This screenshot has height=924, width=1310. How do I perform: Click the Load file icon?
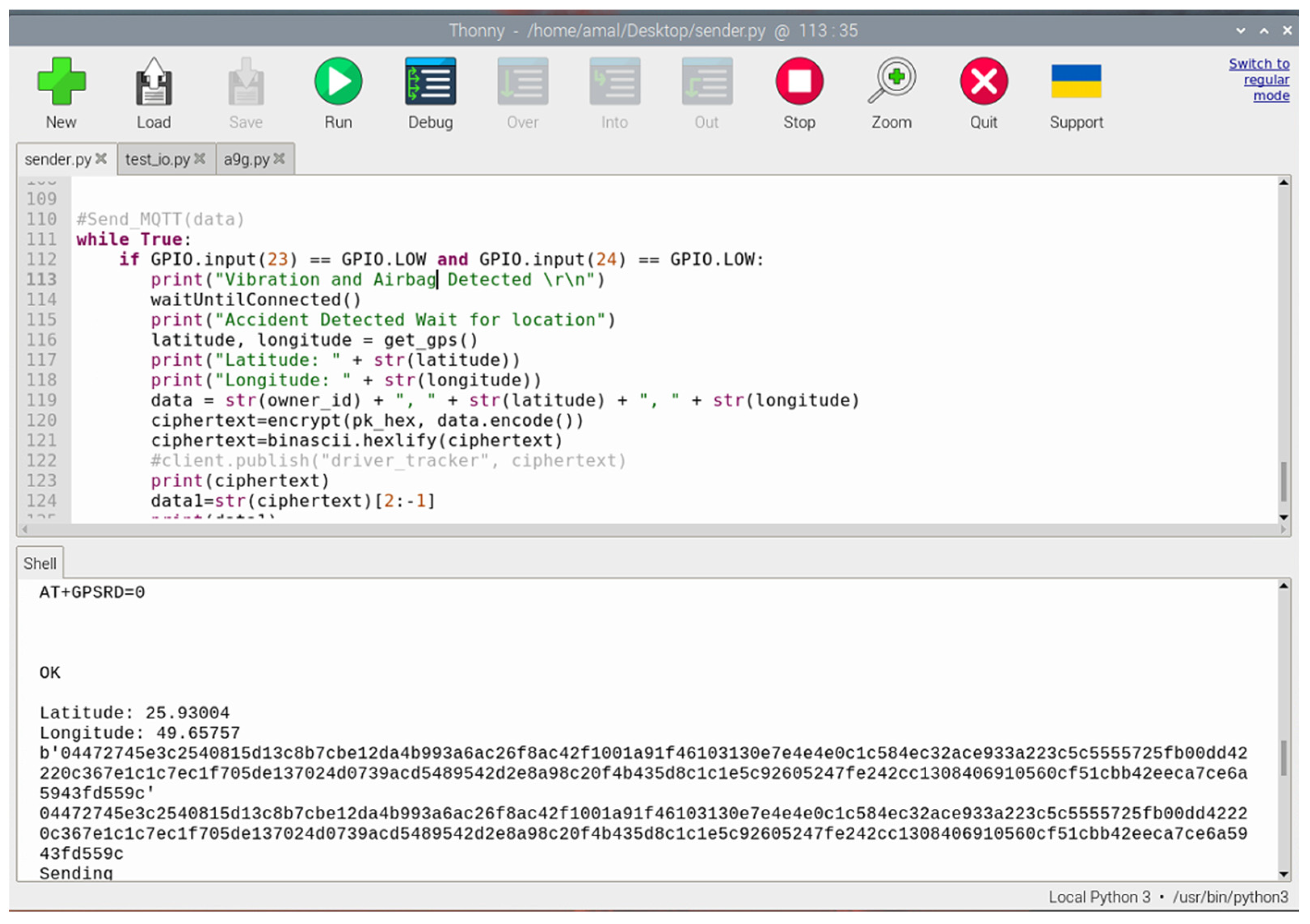pos(153,82)
